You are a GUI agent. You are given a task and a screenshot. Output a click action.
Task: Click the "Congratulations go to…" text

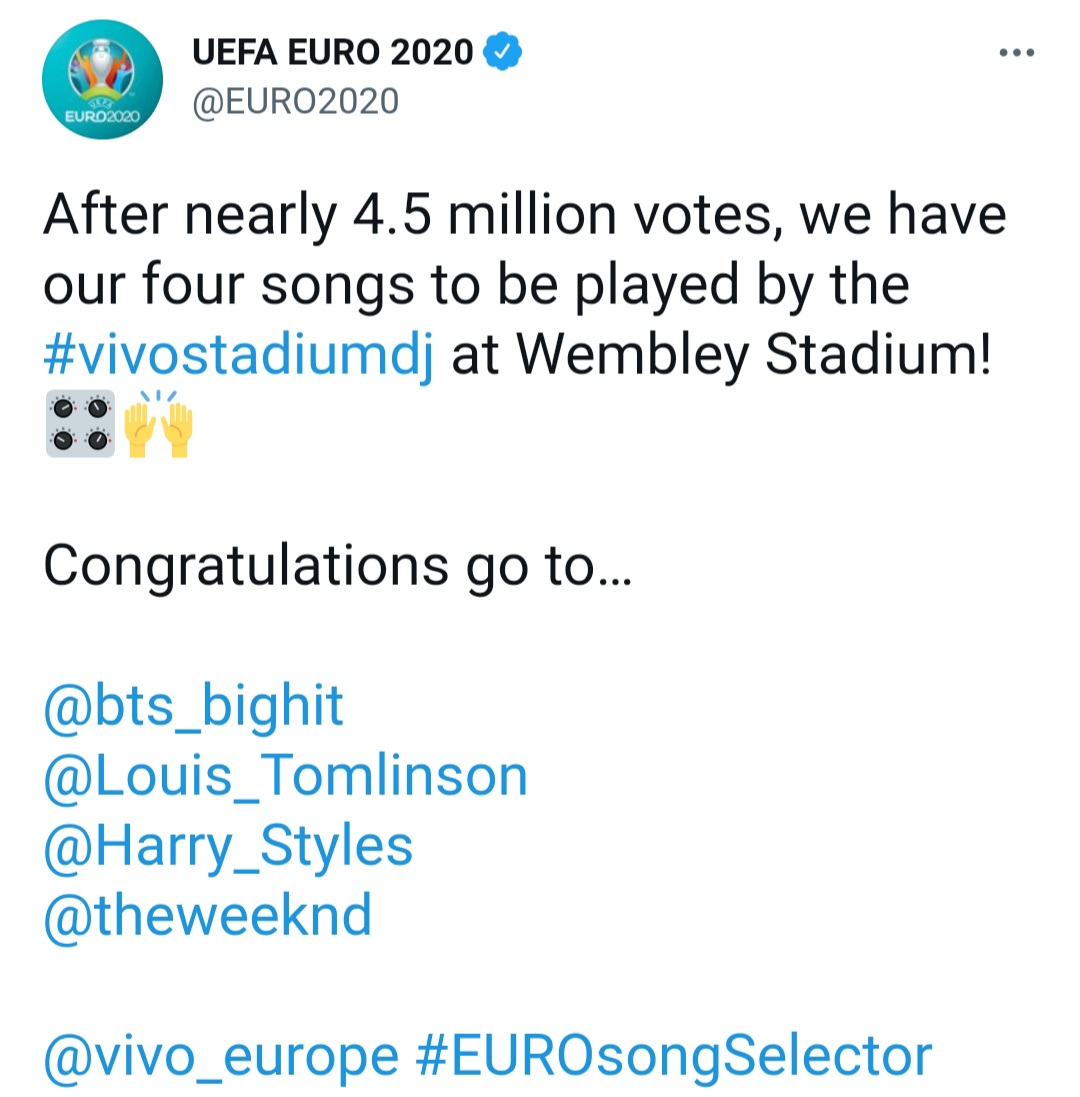tap(337, 566)
